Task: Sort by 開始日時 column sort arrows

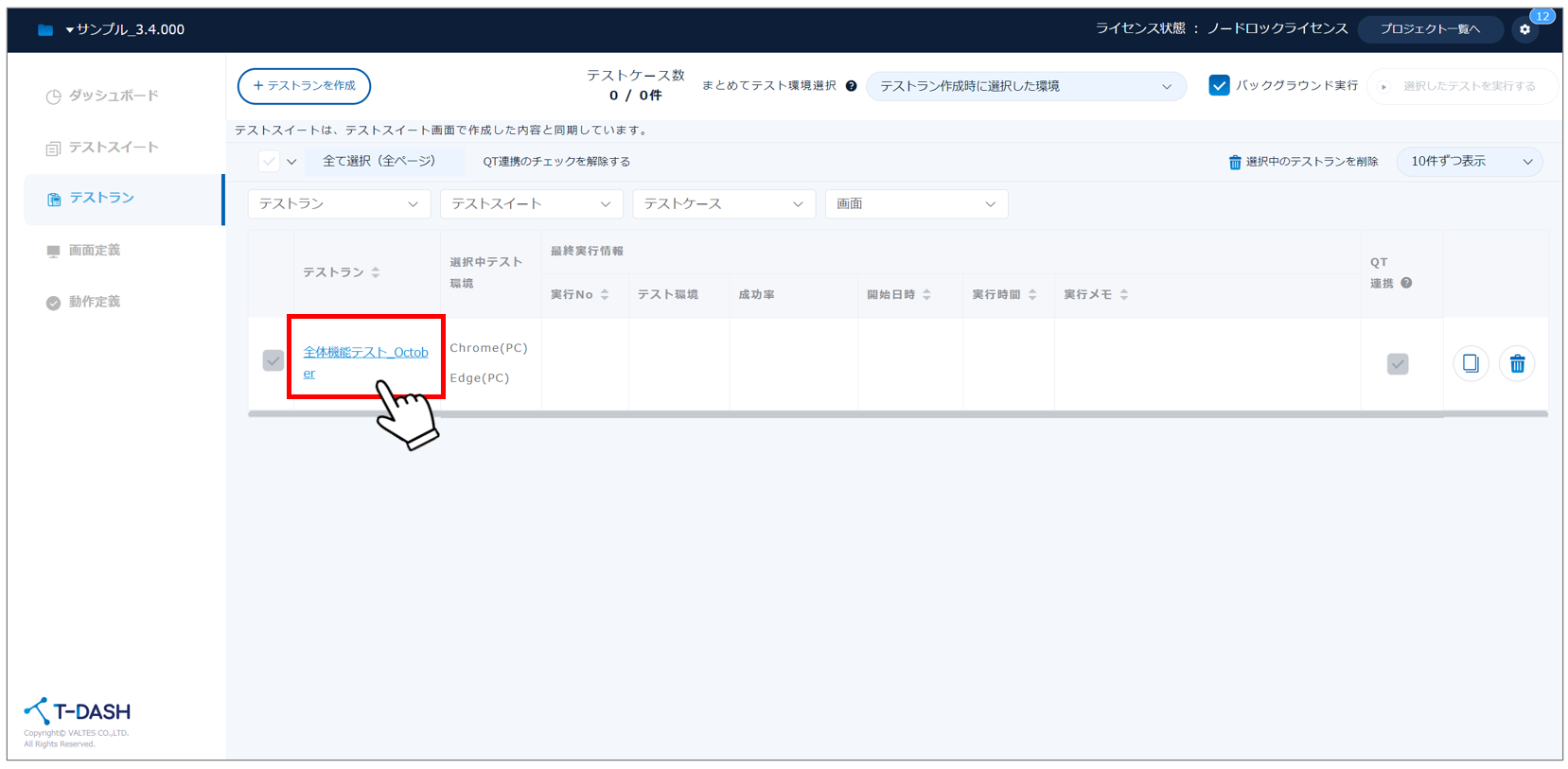Action: [x=926, y=295]
